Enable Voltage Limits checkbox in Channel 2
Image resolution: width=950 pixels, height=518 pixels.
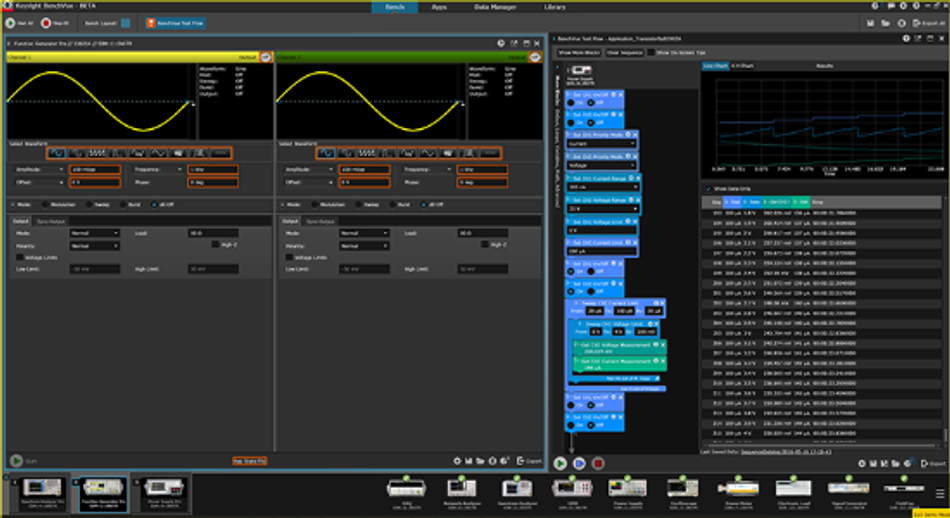tap(289, 257)
